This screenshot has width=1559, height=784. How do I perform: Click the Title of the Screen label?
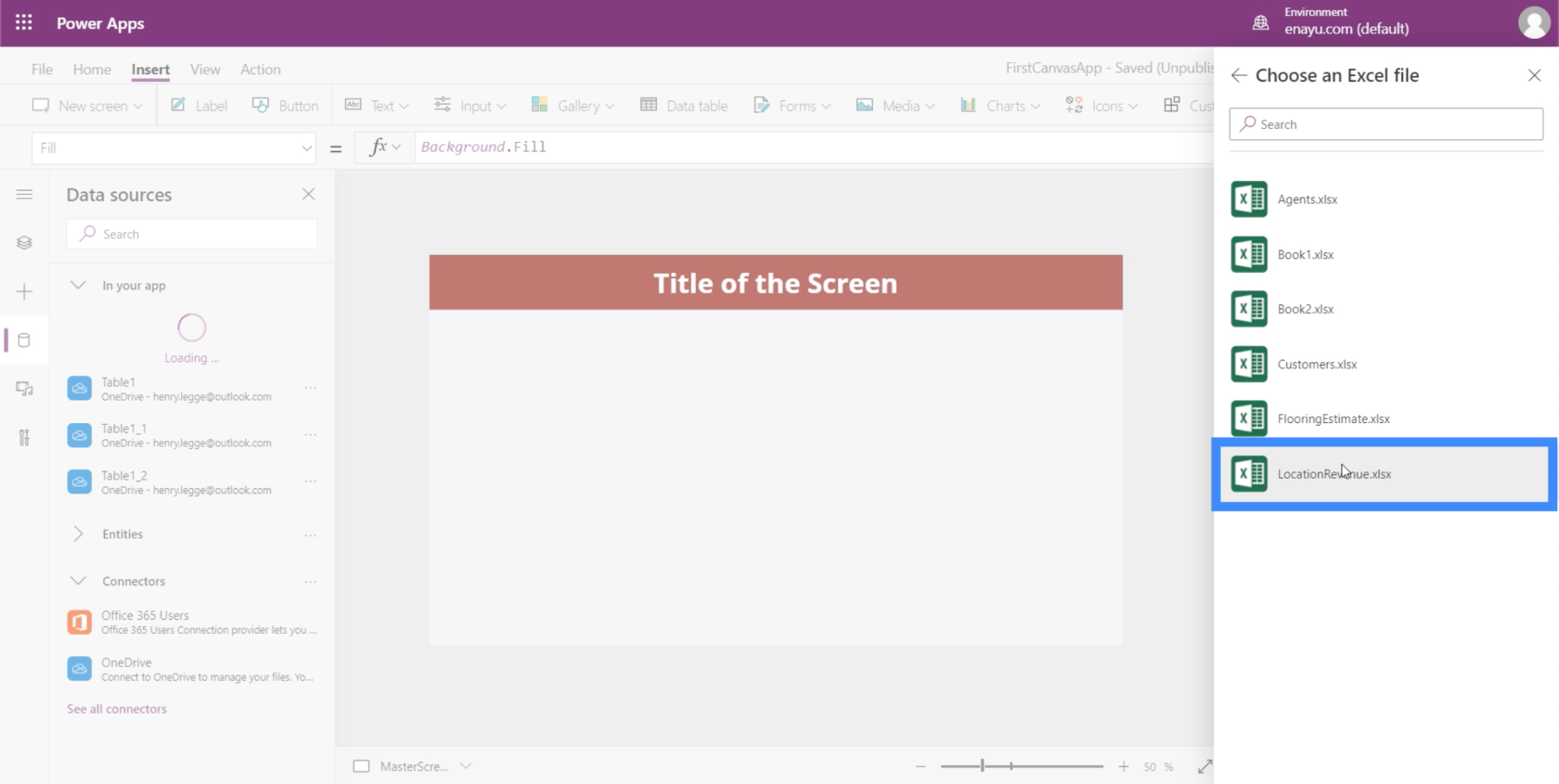776,282
